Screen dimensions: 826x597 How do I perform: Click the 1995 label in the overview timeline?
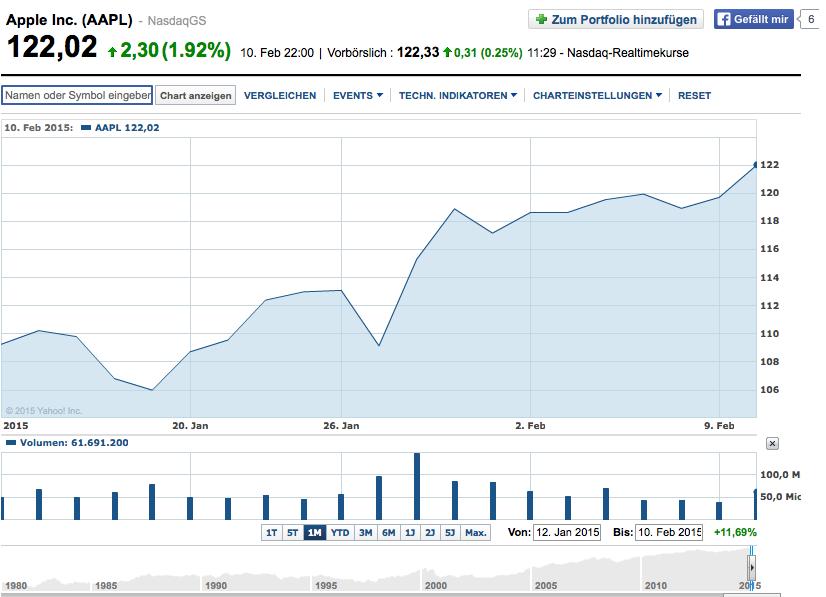326,585
